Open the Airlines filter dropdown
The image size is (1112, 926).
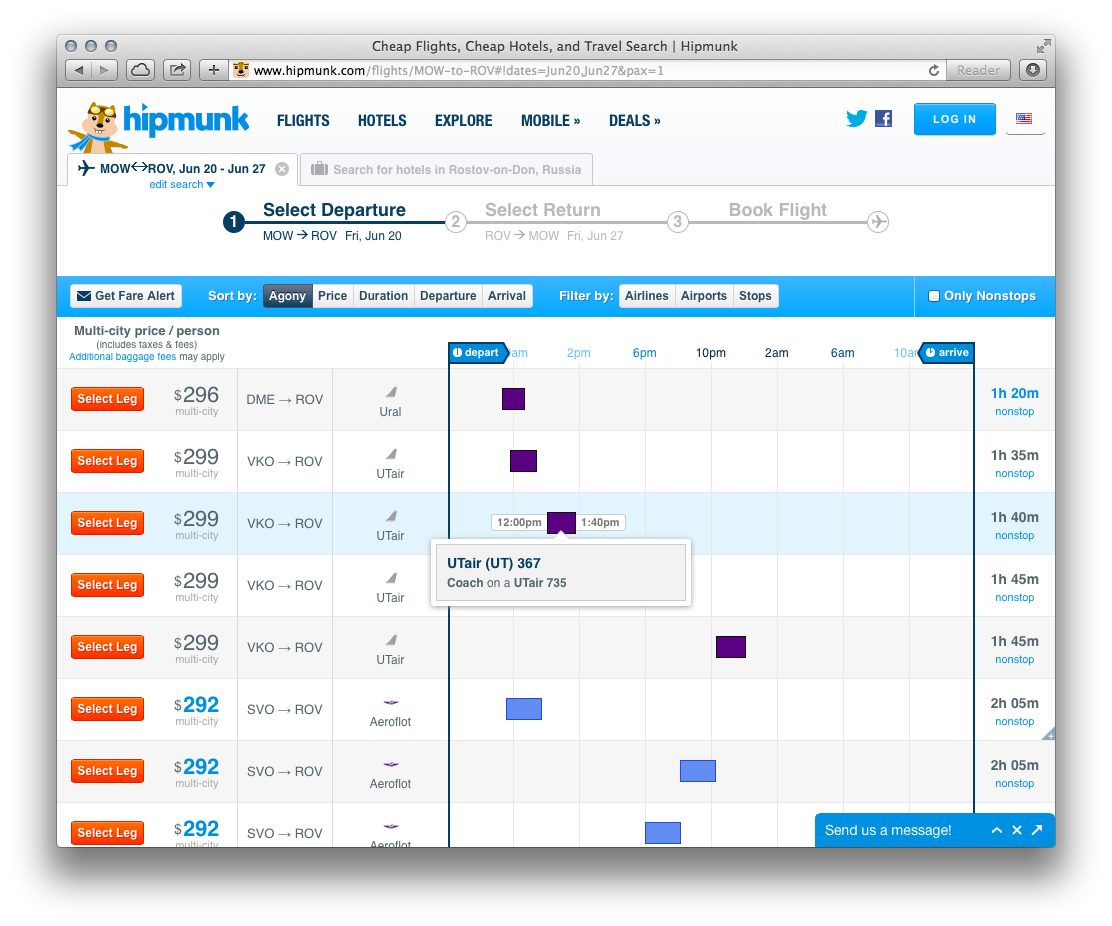coord(647,296)
